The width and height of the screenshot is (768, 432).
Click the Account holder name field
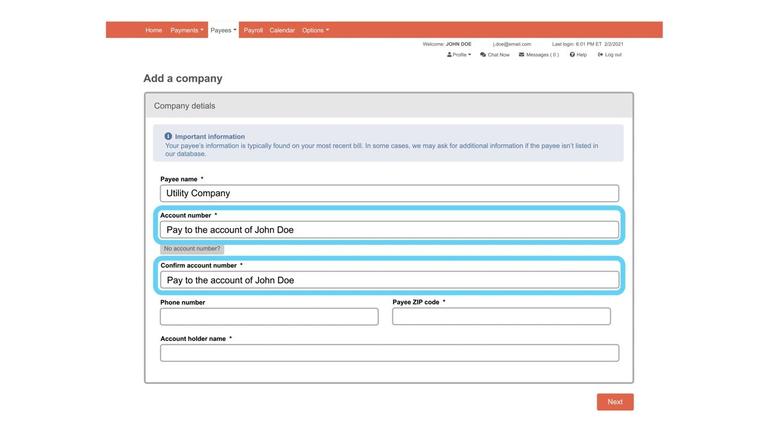point(389,353)
